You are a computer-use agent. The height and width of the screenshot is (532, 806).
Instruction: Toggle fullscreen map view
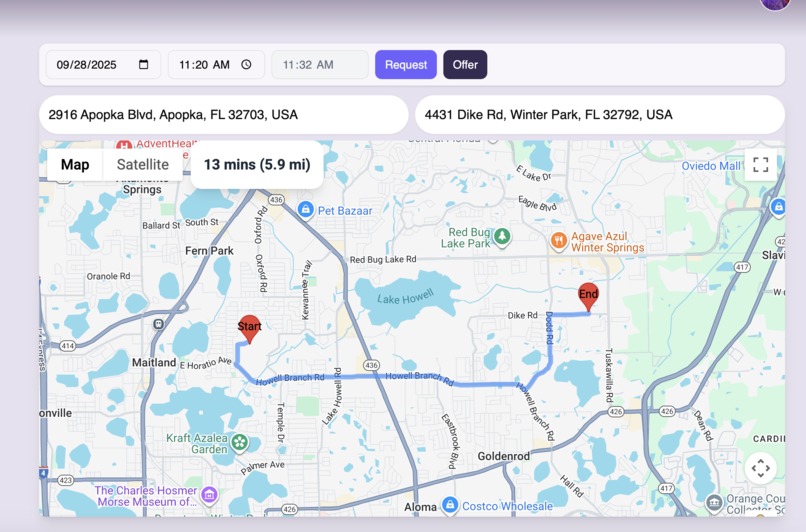760,164
